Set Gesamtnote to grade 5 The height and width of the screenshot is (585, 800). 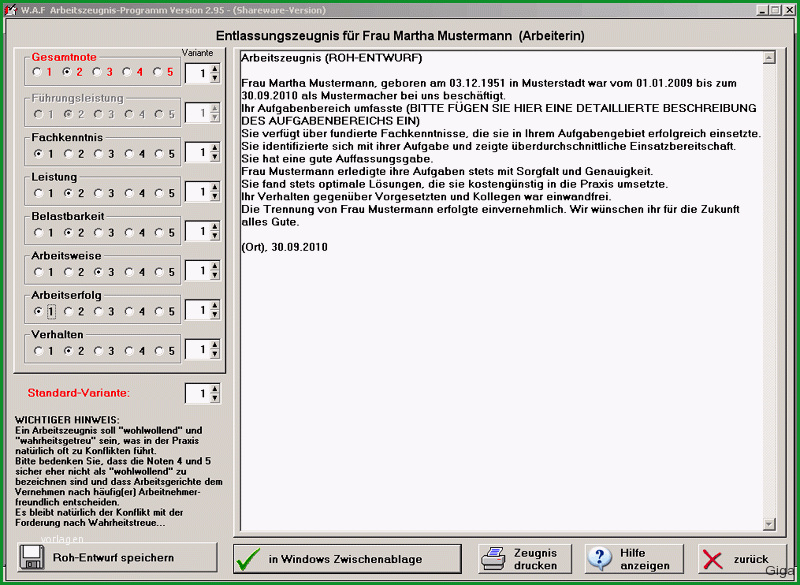click(158, 72)
